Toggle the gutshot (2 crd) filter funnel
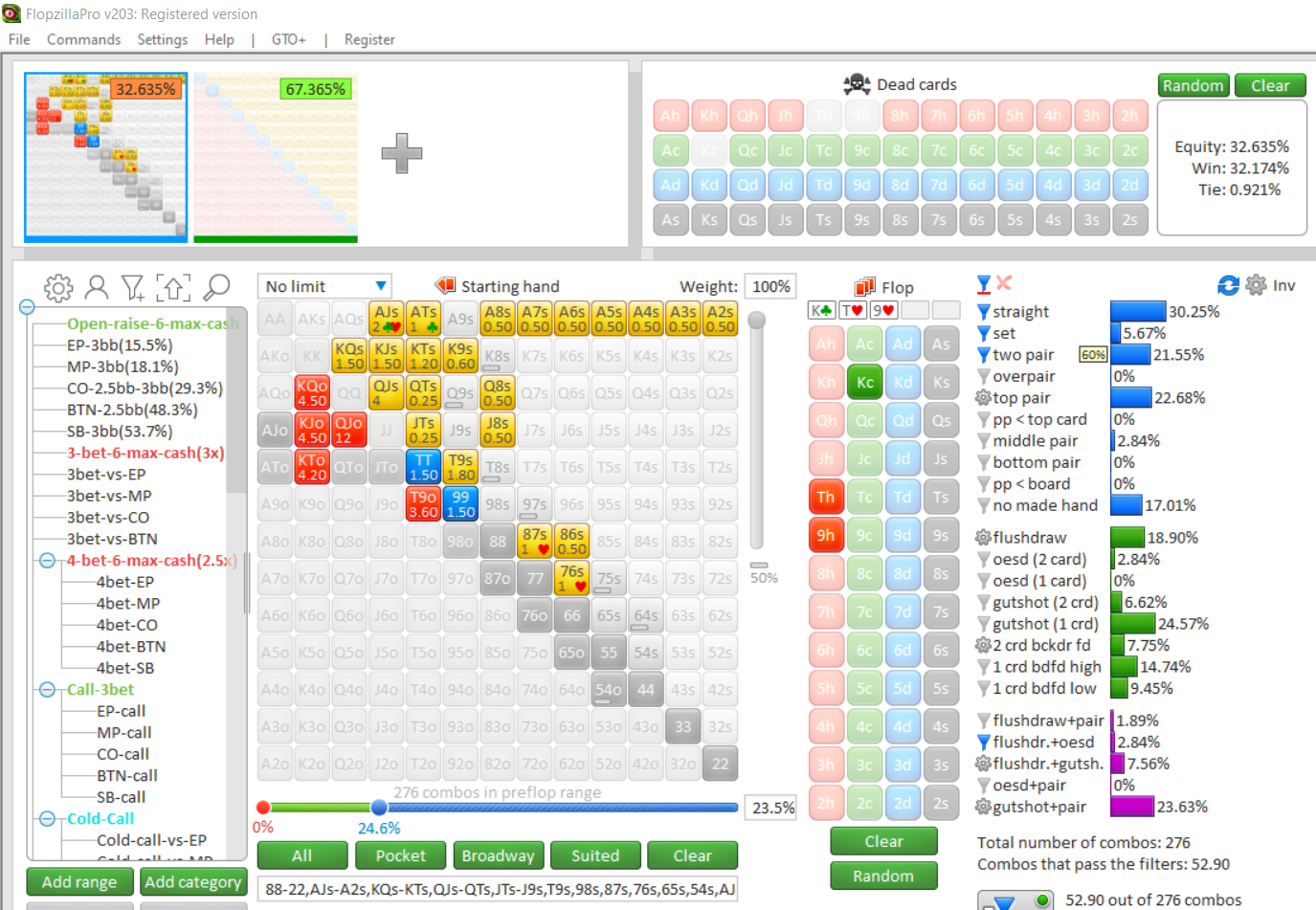Viewport: 1316px width, 910px height. tap(983, 603)
